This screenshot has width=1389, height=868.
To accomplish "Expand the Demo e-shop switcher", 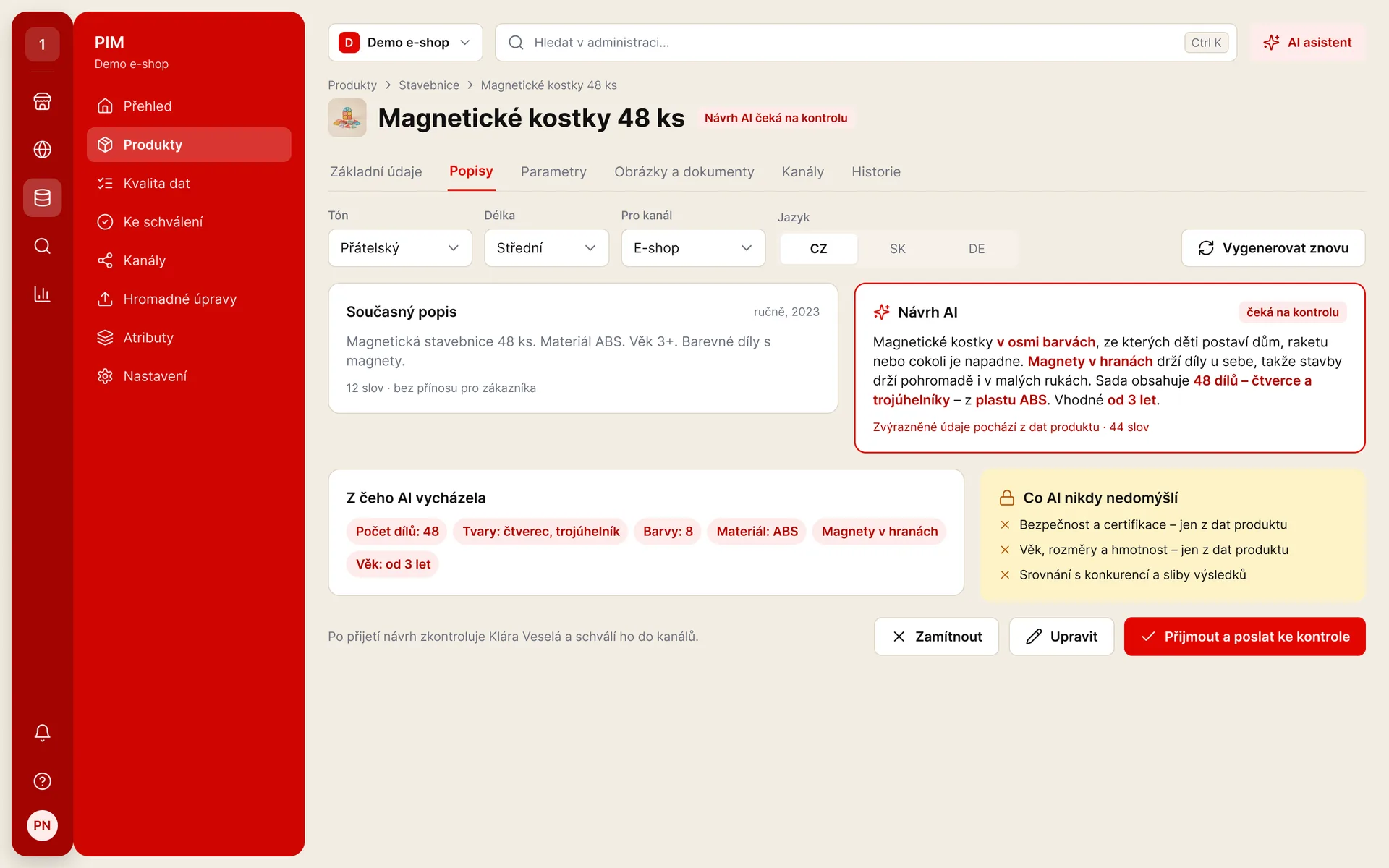I will pos(405,43).
